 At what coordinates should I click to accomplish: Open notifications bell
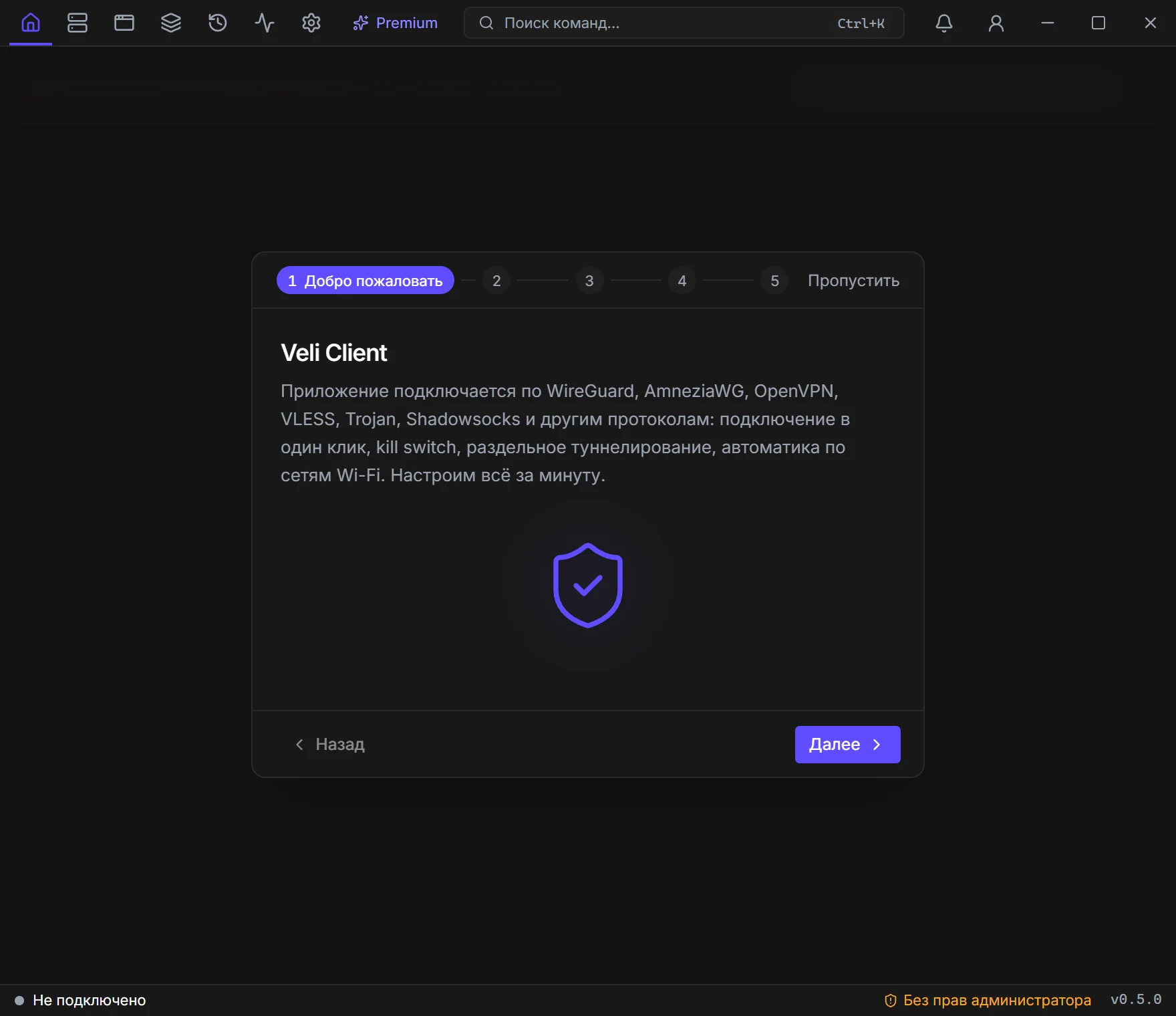click(x=943, y=23)
